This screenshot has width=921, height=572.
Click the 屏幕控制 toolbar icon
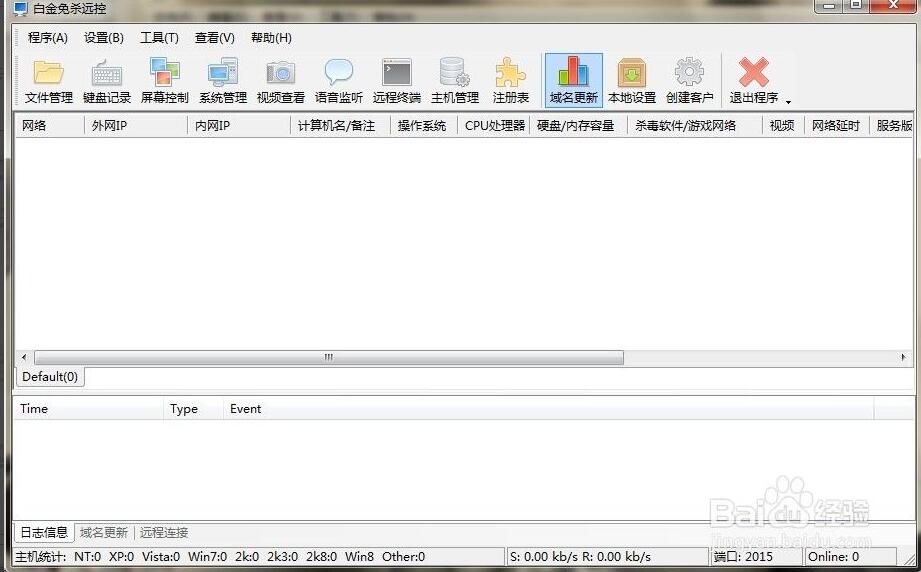tap(164, 81)
